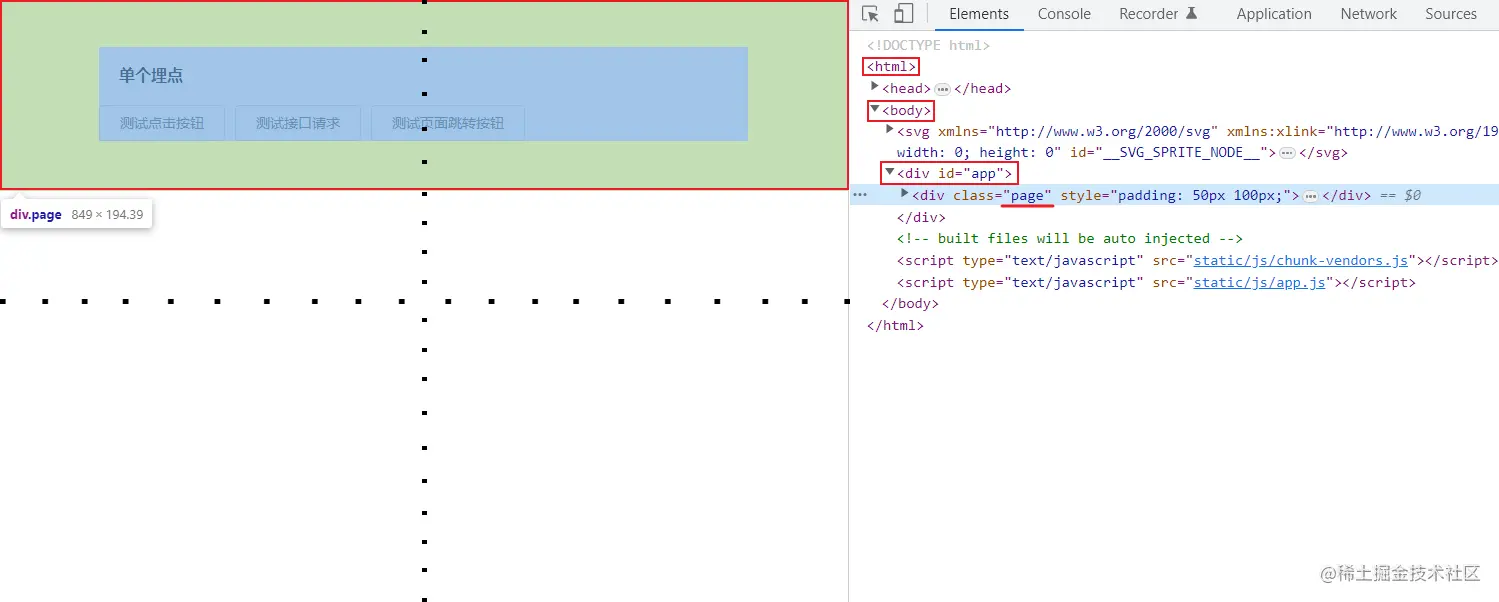Click the 测试接口请求 button
1499x602 pixels.
(x=298, y=123)
